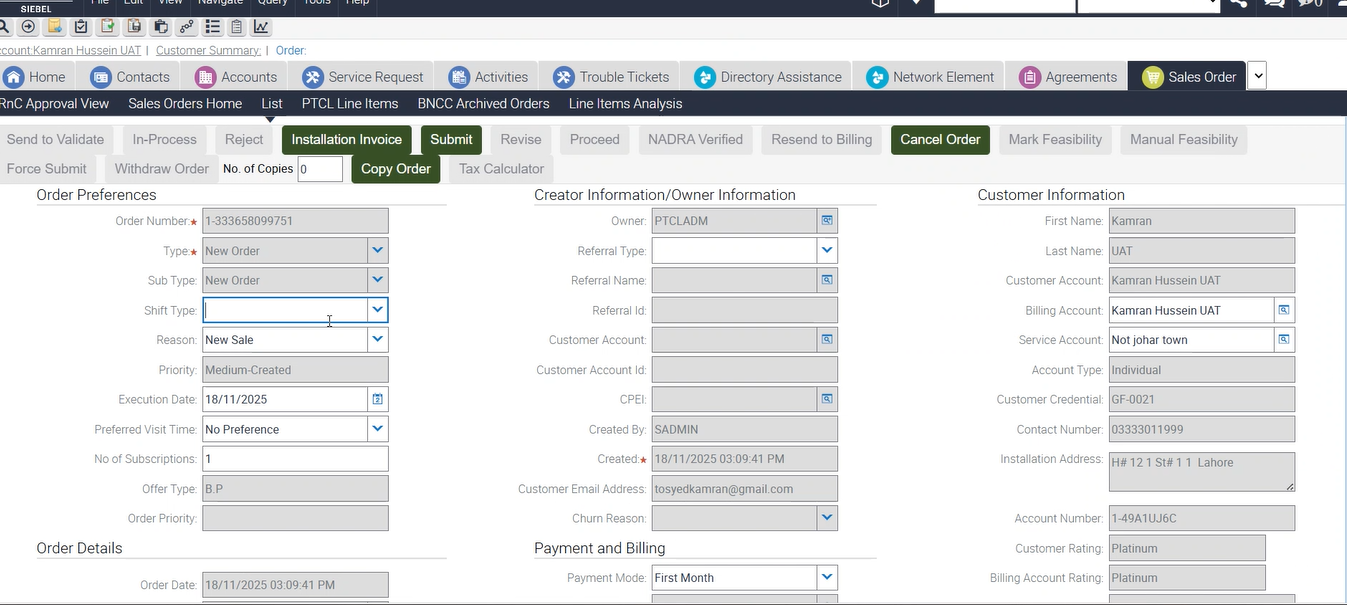Open the PTCL Line Items view

click(350, 104)
